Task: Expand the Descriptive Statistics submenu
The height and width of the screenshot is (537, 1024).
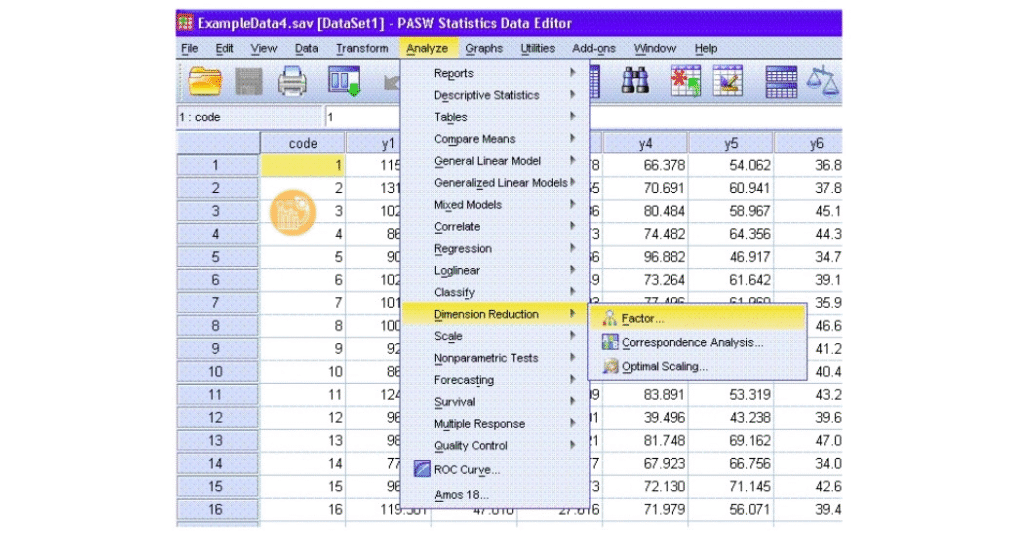Action: pos(486,95)
